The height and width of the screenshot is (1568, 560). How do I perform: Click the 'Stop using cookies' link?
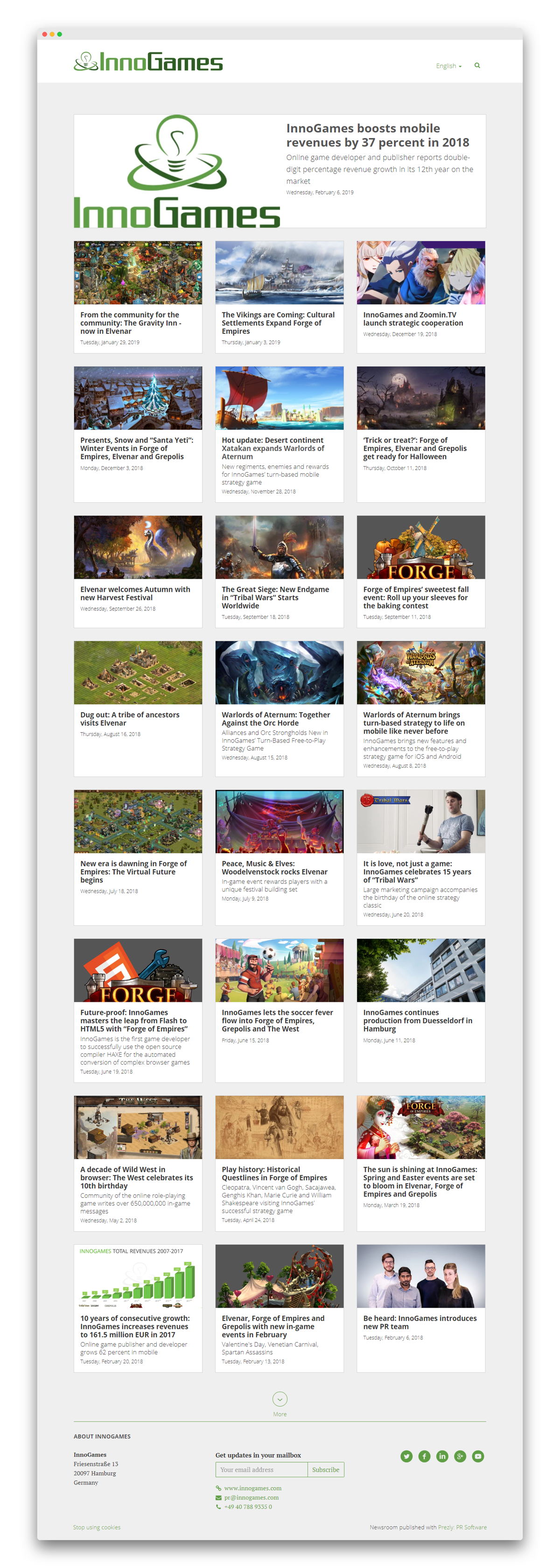click(97, 1526)
